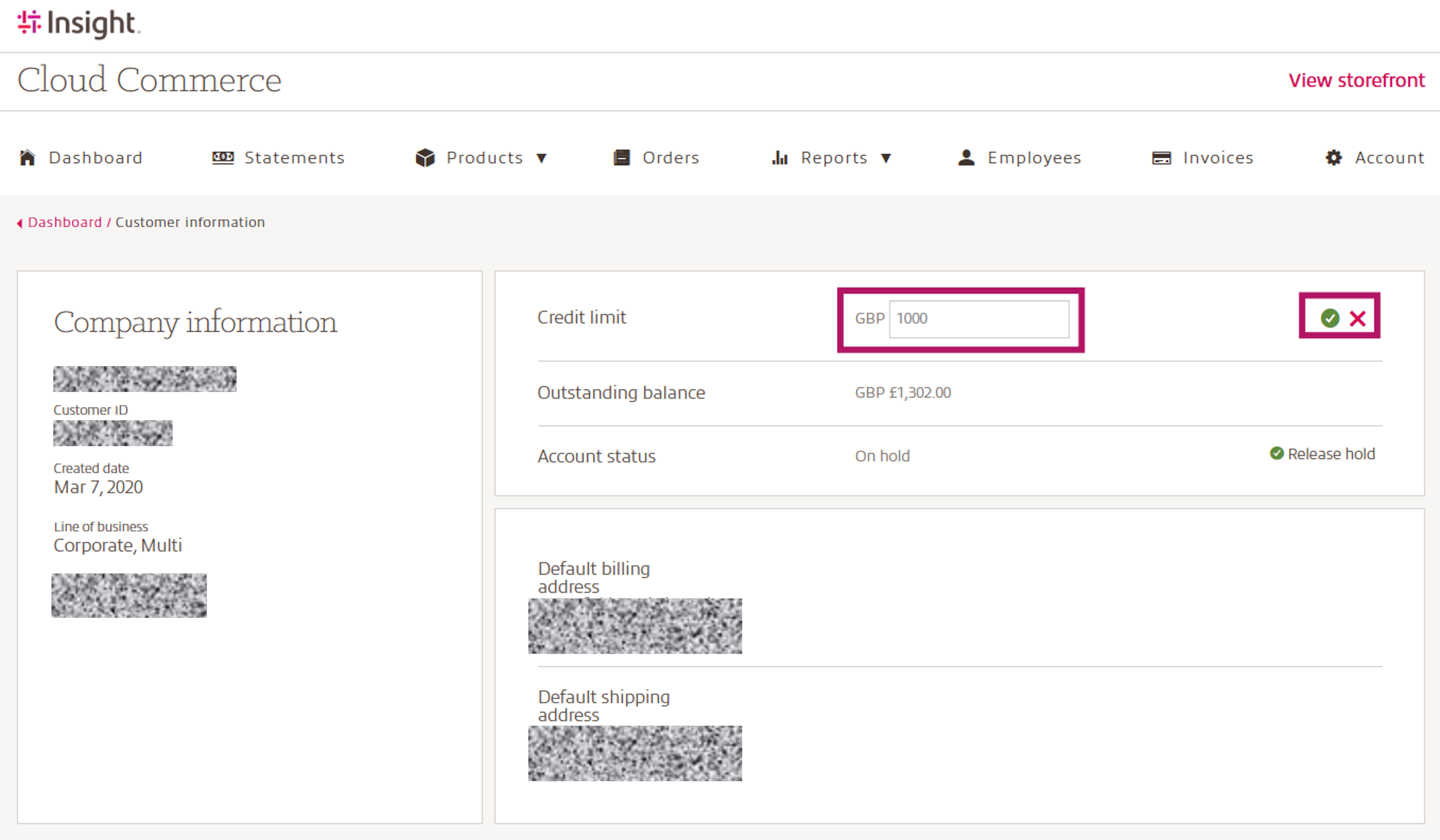Image resolution: width=1440 pixels, height=840 pixels.
Task: Click the green Release hold check icon
Action: 1277,454
